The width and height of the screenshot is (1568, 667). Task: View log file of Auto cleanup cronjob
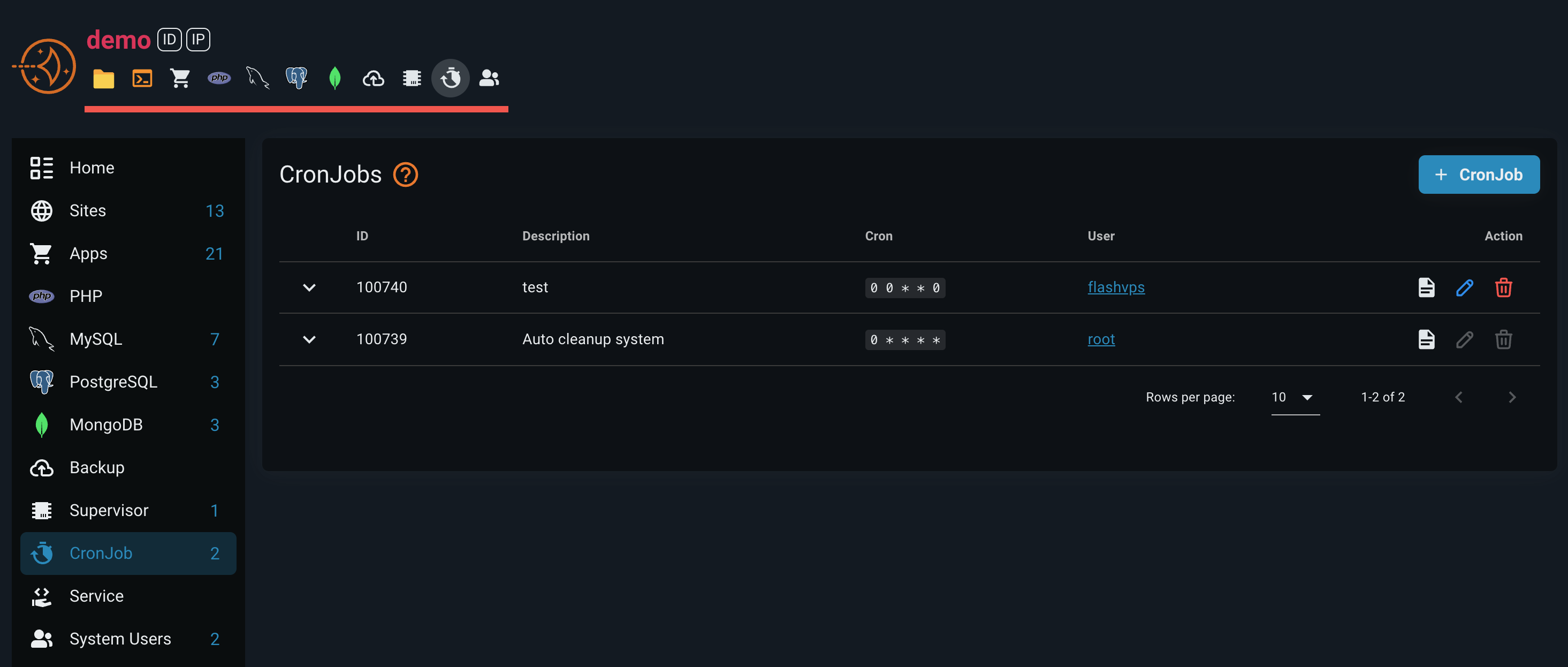[x=1426, y=339]
